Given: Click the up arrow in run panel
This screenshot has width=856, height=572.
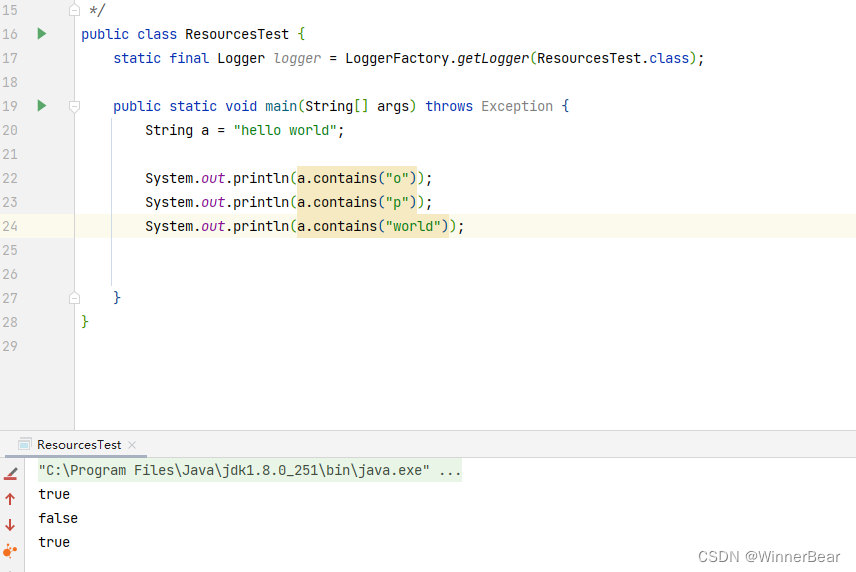Looking at the screenshot, I should (10, 499).
